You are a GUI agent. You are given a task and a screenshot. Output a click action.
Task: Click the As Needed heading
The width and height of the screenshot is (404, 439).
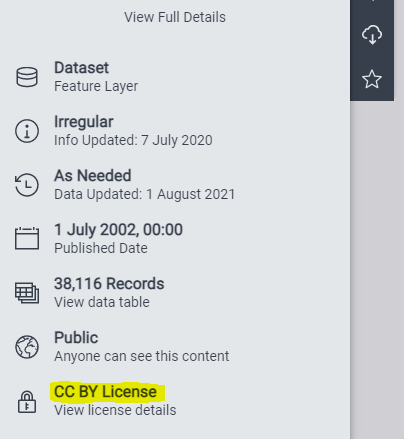(93, 176)
